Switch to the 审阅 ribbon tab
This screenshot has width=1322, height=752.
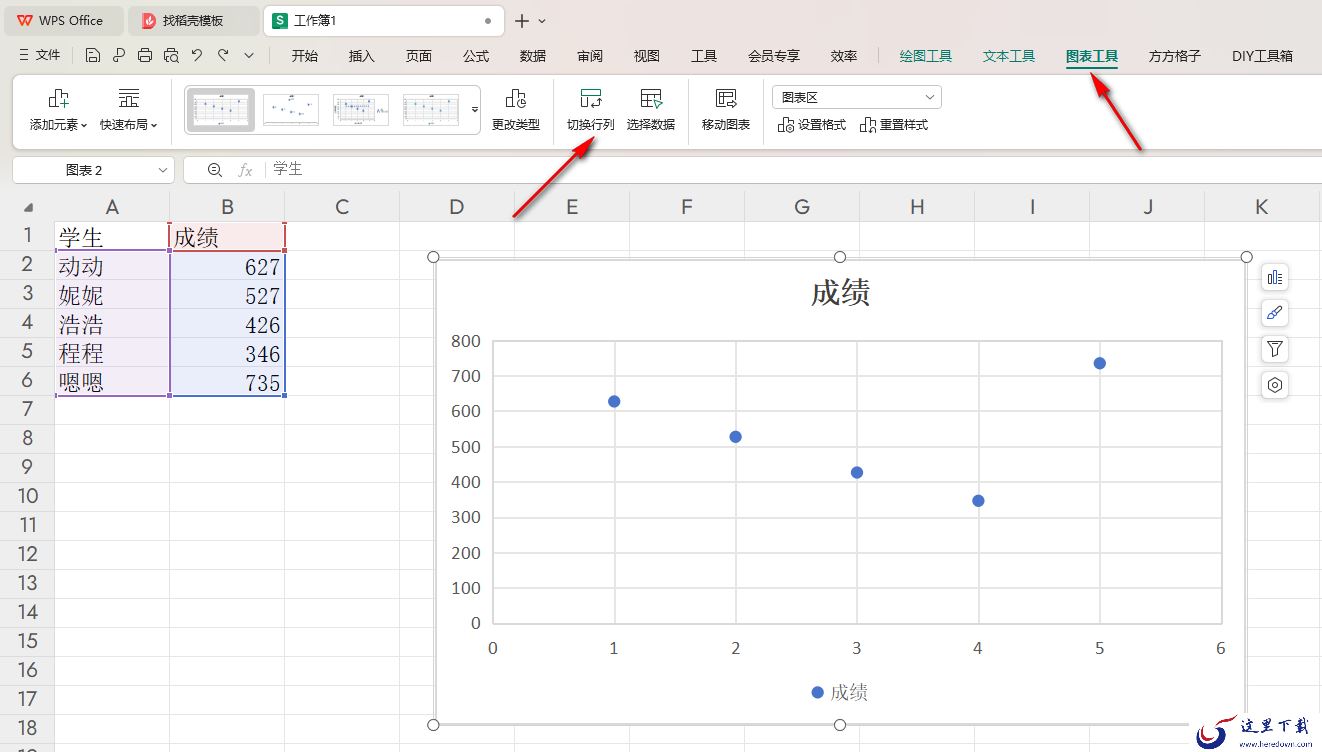[x=590, y=56]
